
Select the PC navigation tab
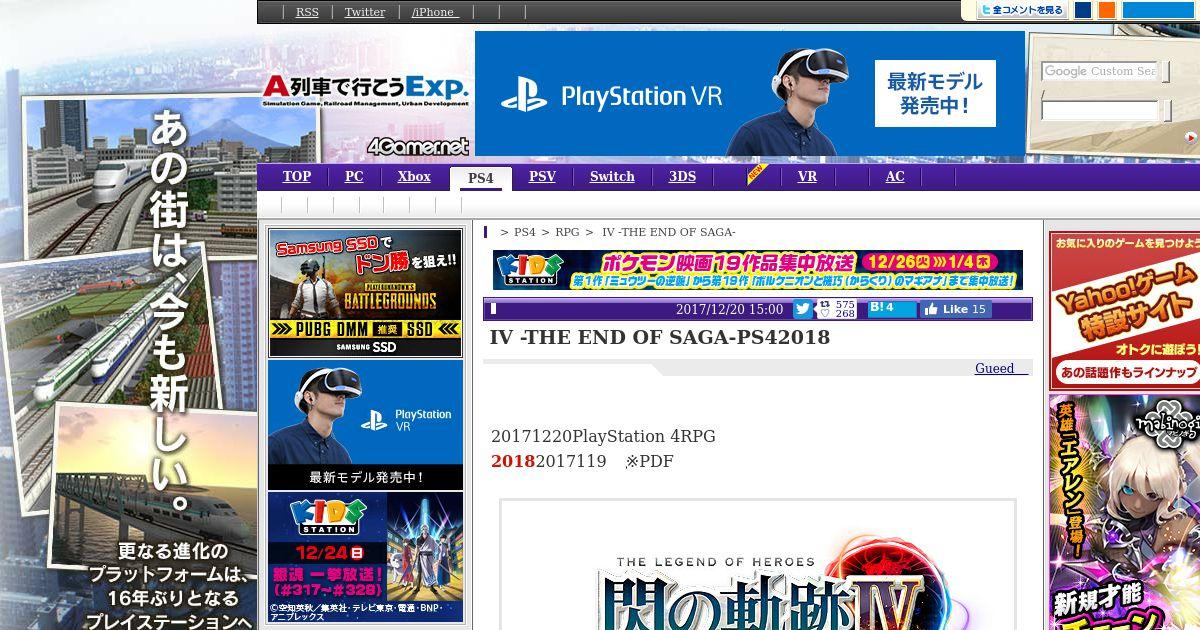pyautogui.click(x=354, y=177)
